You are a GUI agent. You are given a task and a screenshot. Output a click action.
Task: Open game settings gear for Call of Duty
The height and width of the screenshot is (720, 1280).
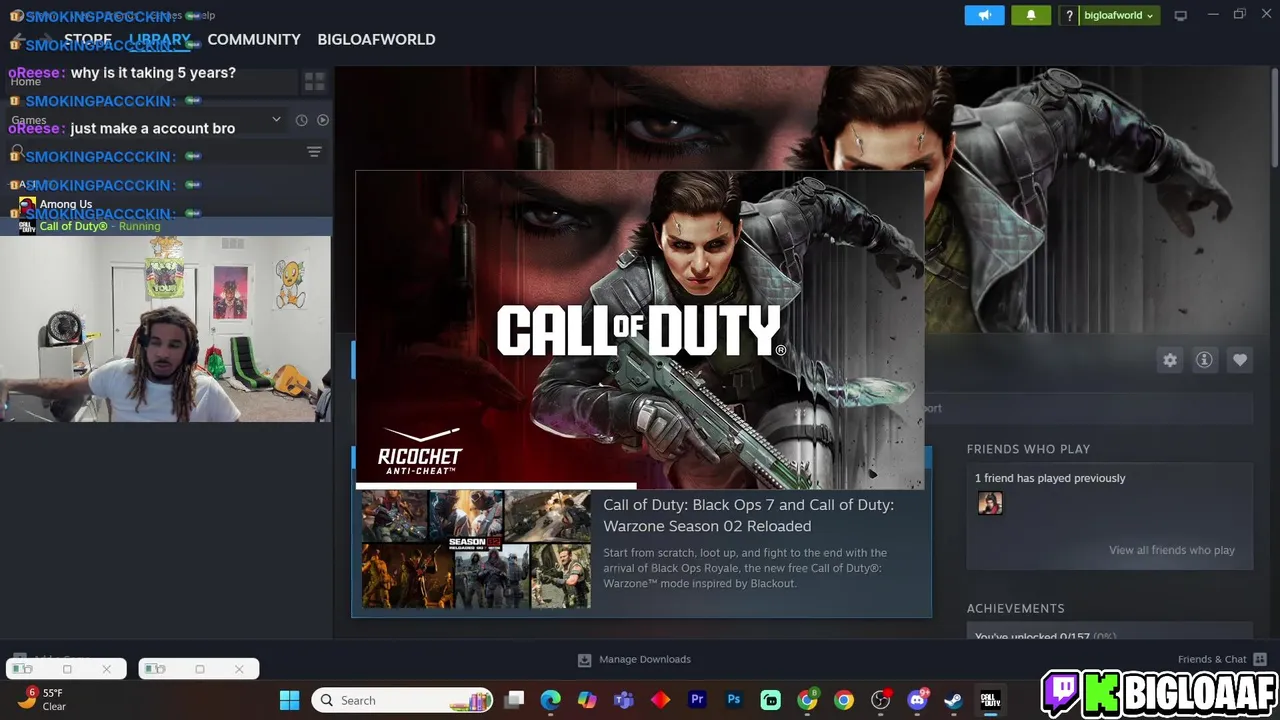[x=1170, y=360]
